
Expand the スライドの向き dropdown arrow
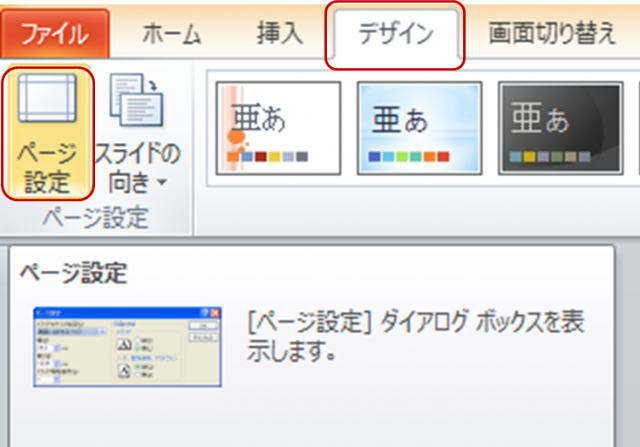tap(159, 184)
